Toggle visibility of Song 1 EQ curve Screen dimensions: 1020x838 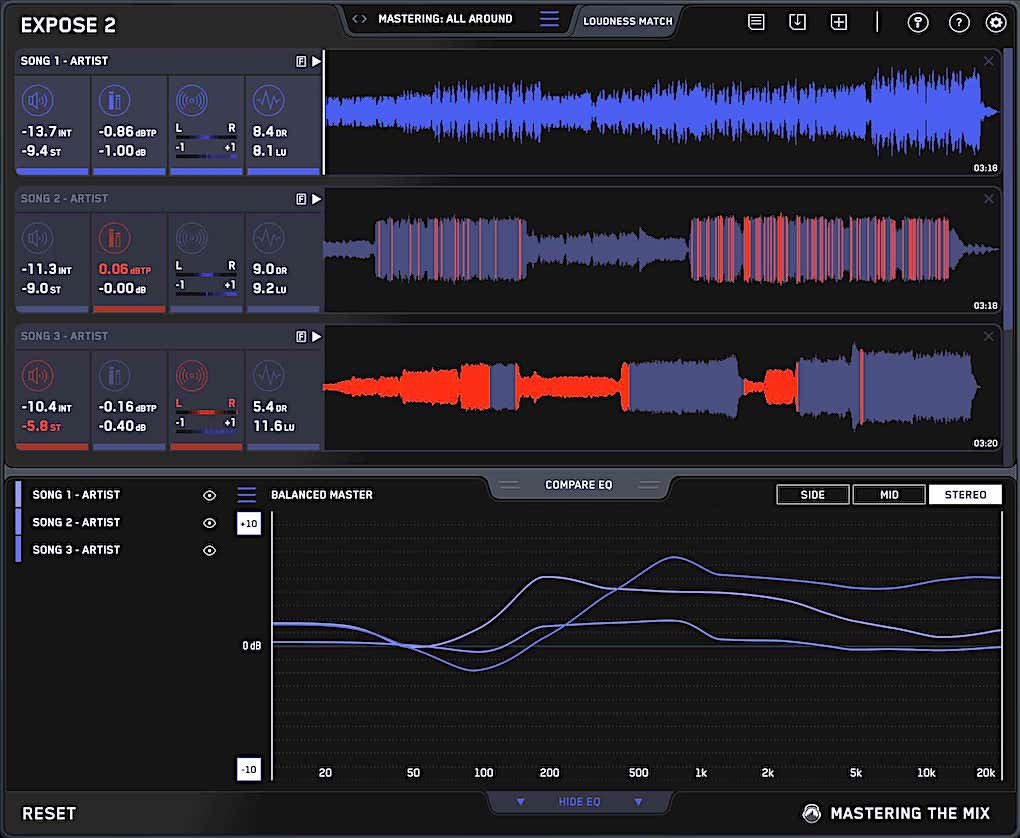[209, 495]
